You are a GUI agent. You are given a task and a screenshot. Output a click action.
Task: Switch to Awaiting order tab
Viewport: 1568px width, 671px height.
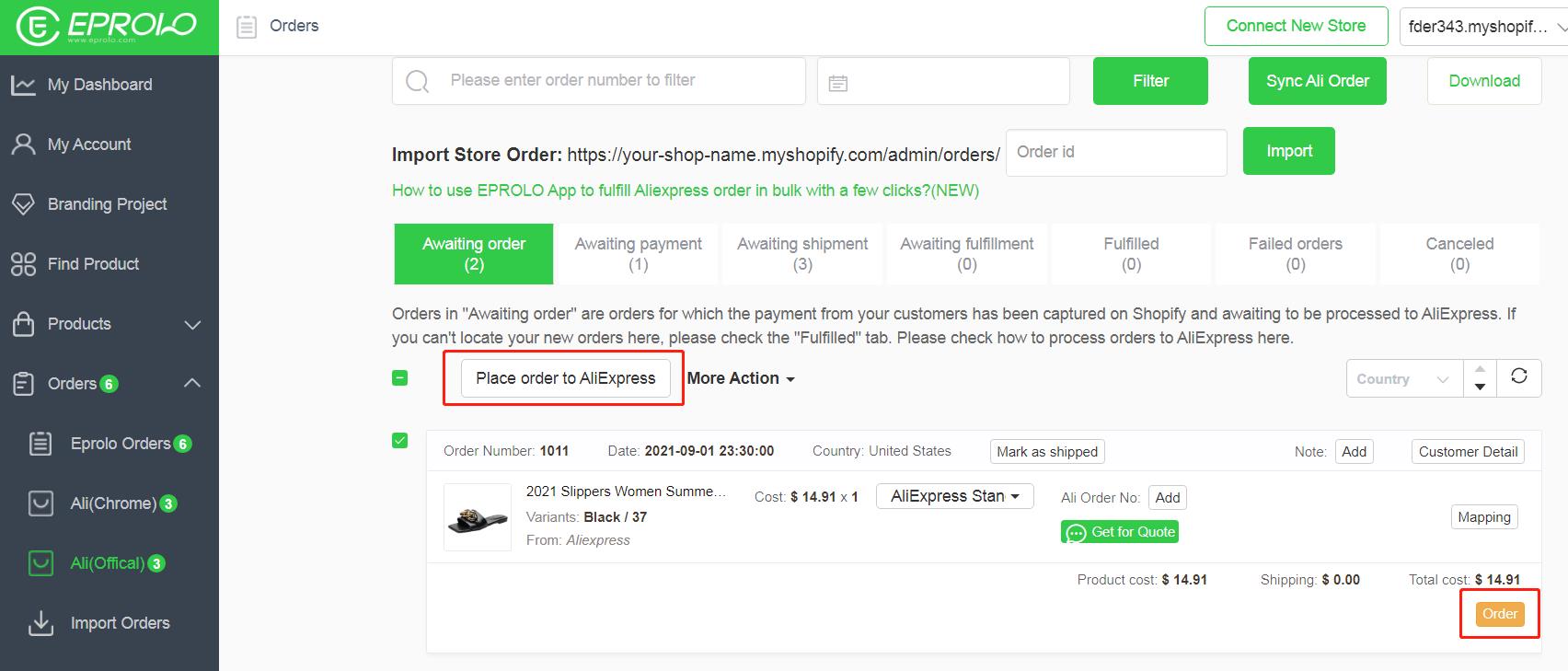click(x=474, y=254)
